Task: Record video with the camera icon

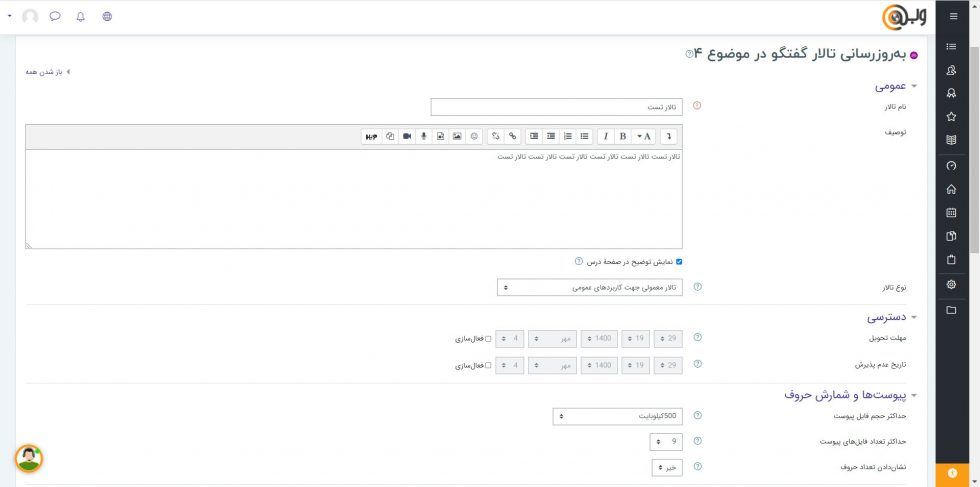Action: pyautogui.click(x=407, y=136)
